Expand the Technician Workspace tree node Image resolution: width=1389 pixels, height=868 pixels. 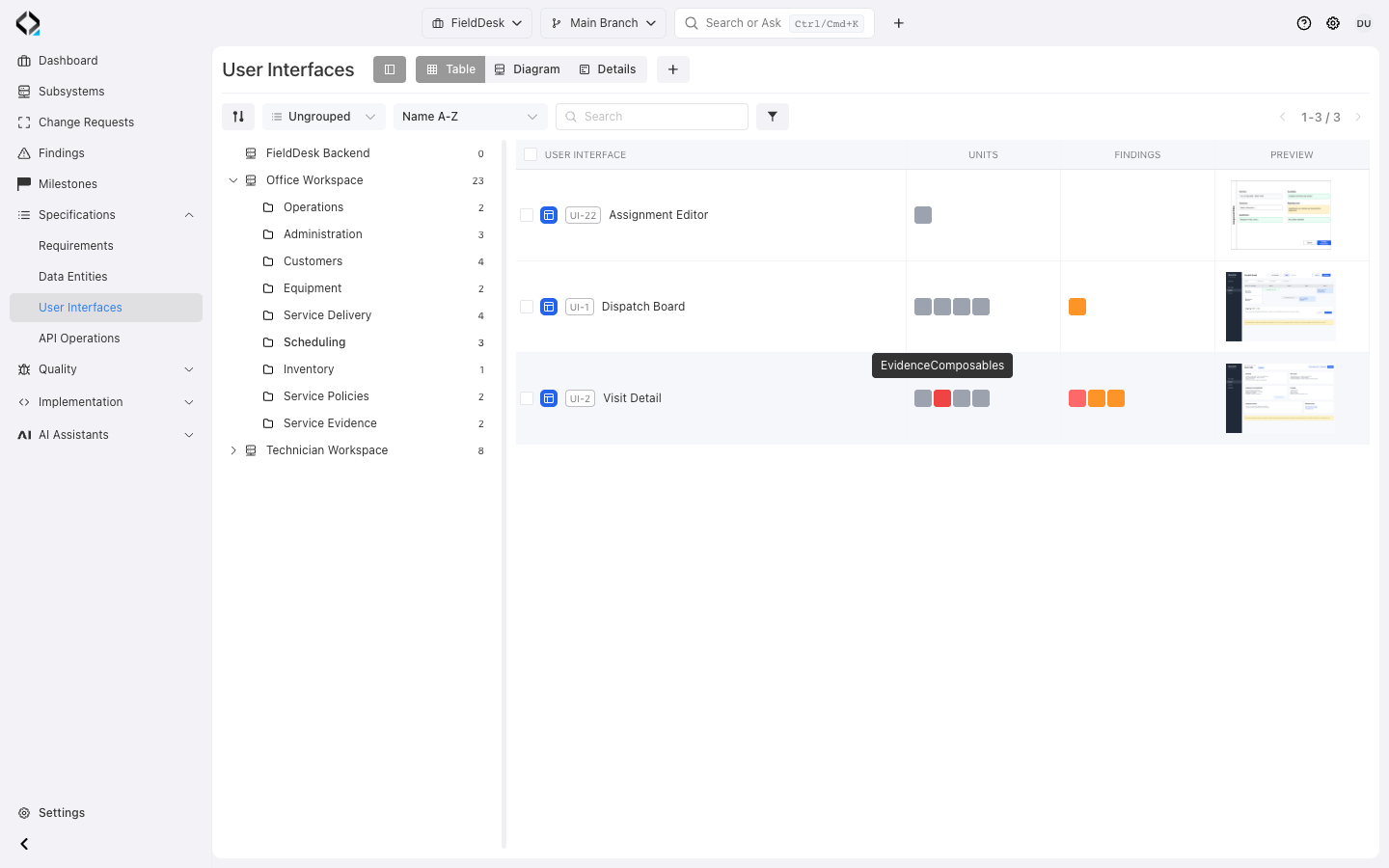click(232, 450)
